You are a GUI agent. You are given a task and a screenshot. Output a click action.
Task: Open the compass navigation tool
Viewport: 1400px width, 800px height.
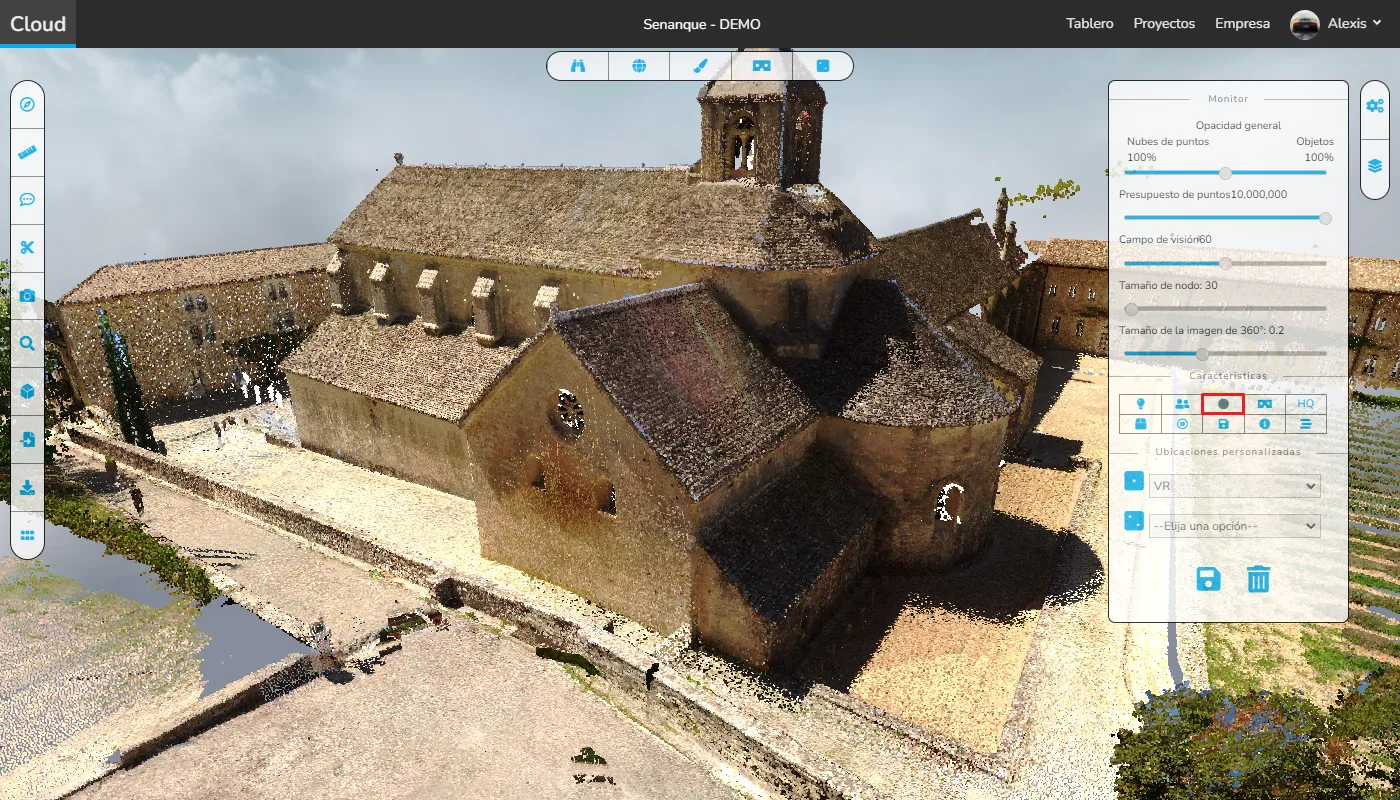tap(27, 104)
